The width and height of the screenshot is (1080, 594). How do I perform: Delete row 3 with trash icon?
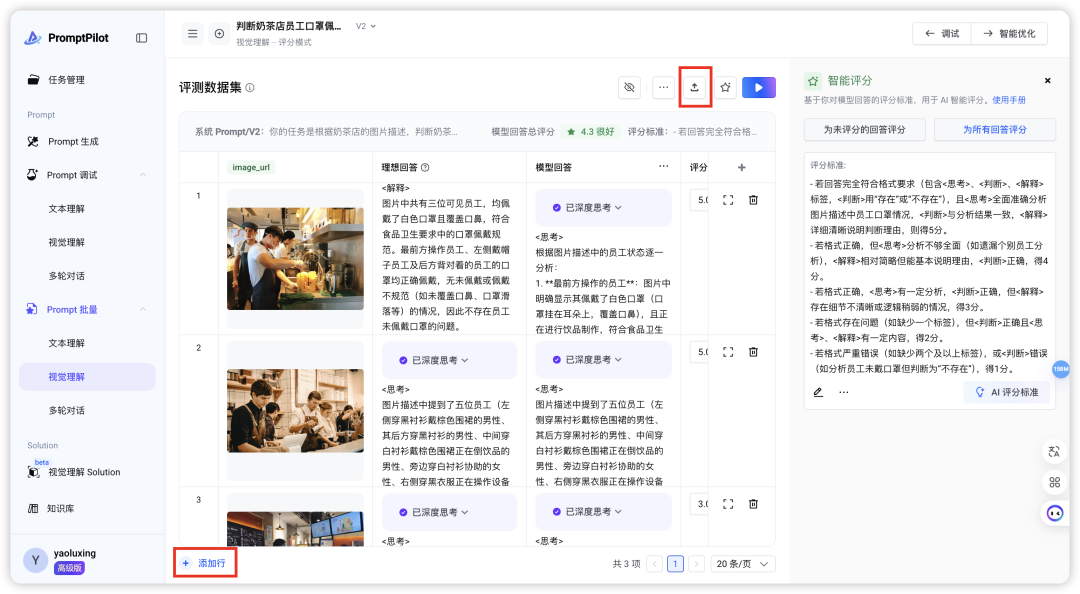point(754,504)
